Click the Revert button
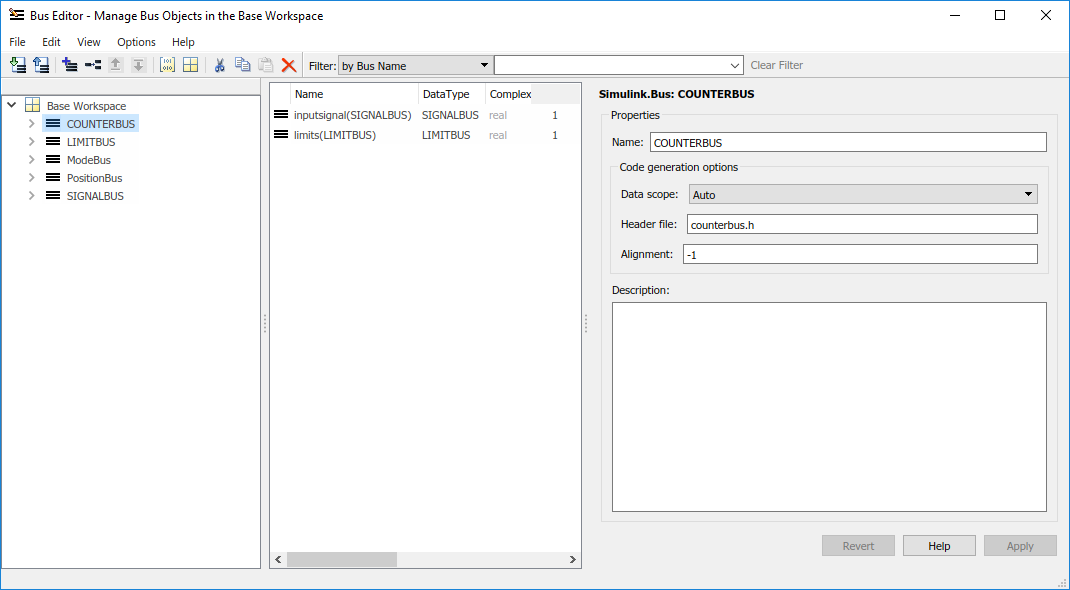 tap(858, 546)
